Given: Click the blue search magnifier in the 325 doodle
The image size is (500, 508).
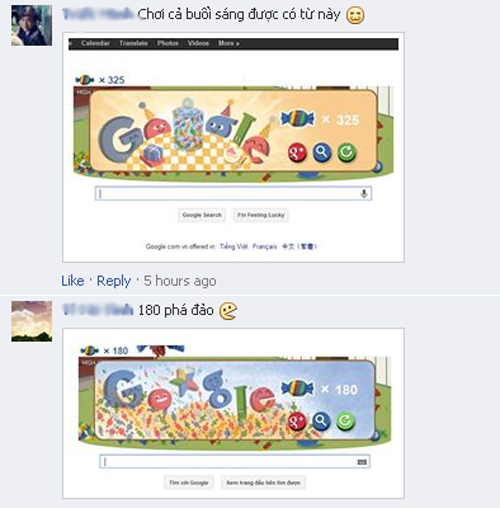Looking at the screenshot, I should click(x=322, y=152).
